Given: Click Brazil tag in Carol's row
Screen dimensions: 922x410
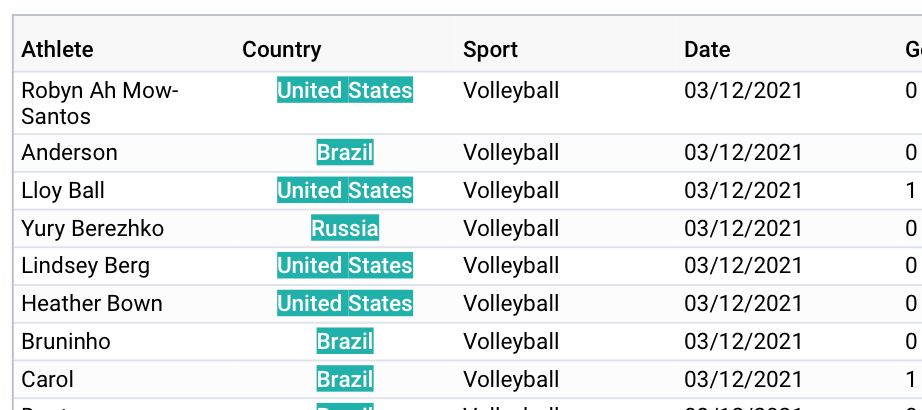Looking at the screenshot, I should coord(345,379).
